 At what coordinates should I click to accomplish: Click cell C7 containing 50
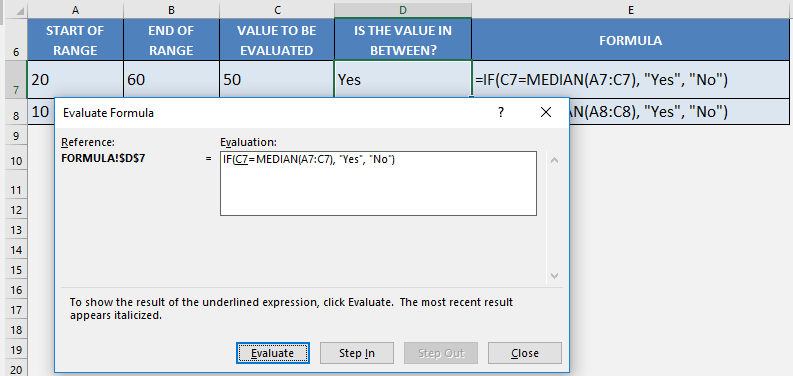[x=277, y=79]
